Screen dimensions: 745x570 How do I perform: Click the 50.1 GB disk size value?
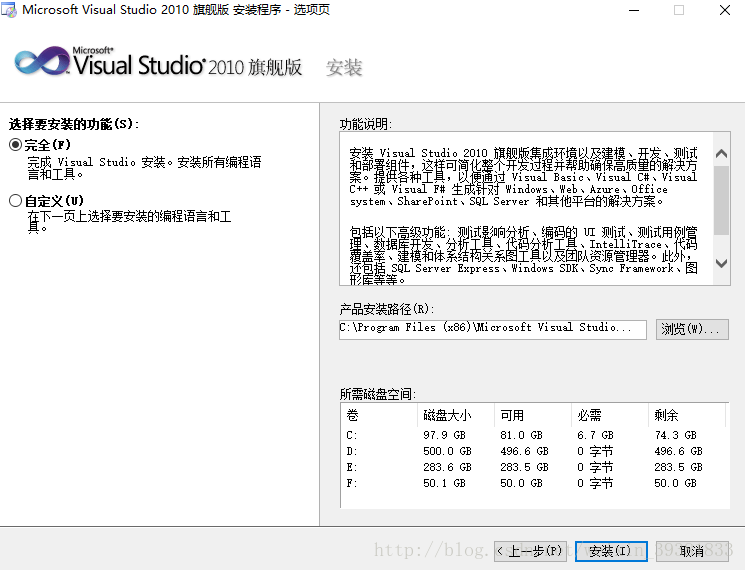(x=444, y=484)
